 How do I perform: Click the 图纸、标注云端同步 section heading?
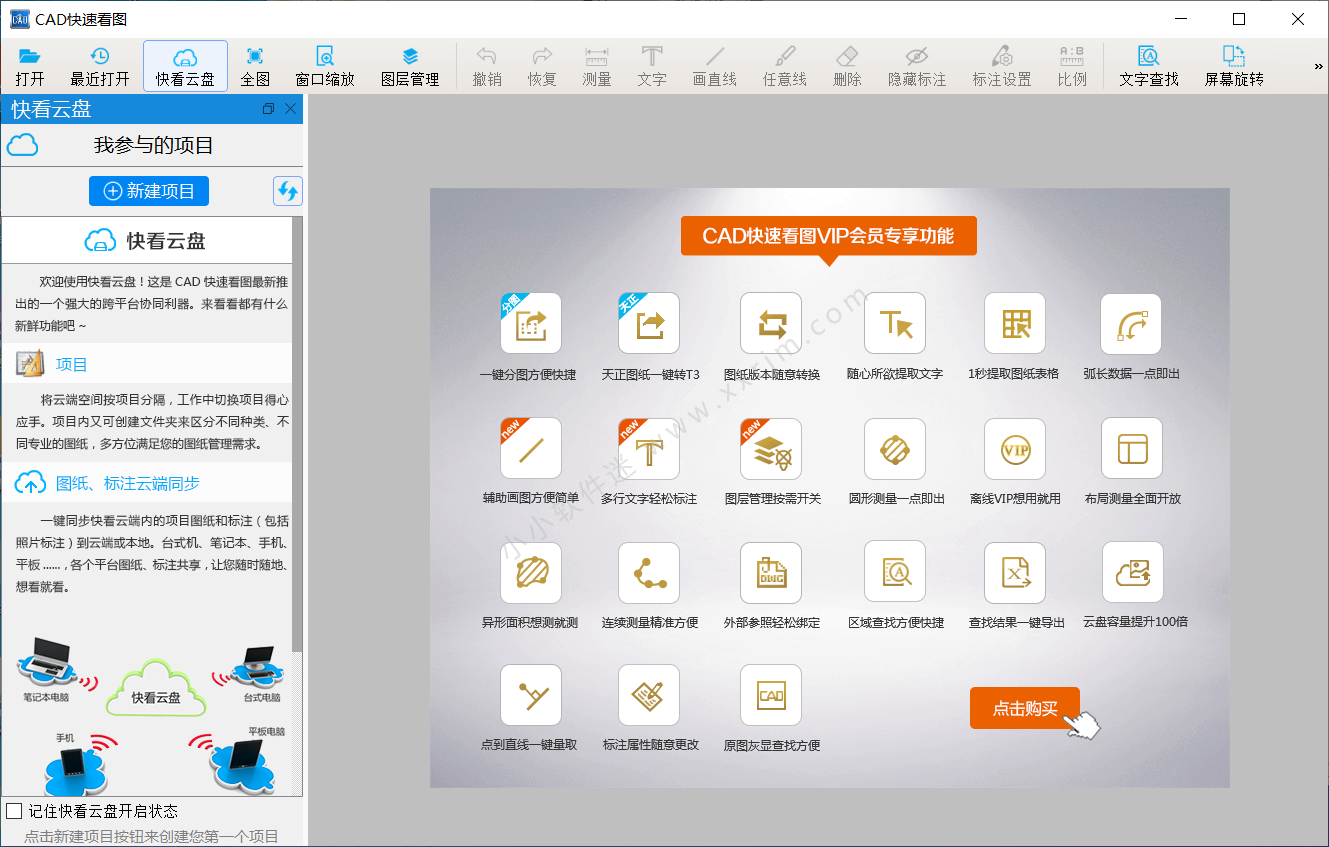(128, 483)
